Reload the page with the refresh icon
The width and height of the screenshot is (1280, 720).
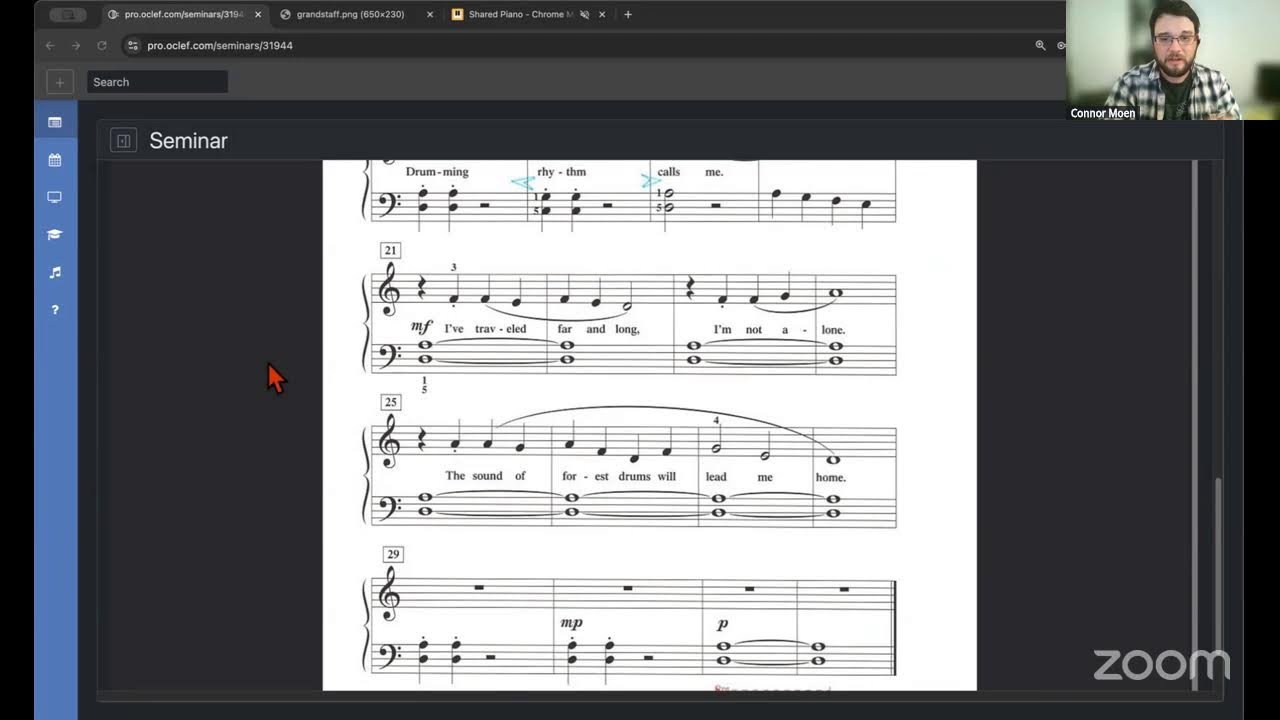(x=102, y=45)
